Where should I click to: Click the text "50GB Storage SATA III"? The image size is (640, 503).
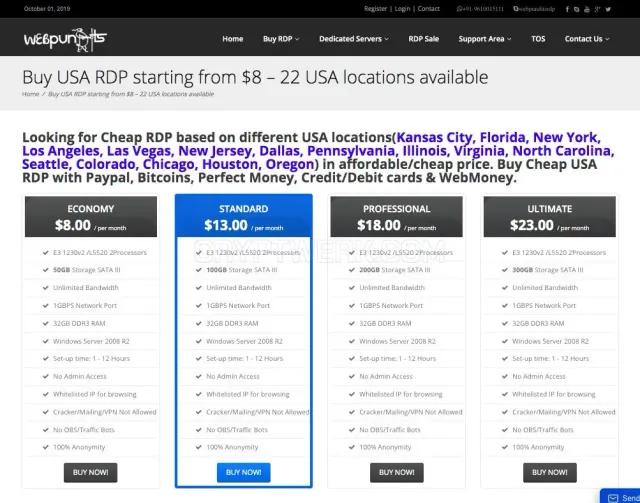87,270
